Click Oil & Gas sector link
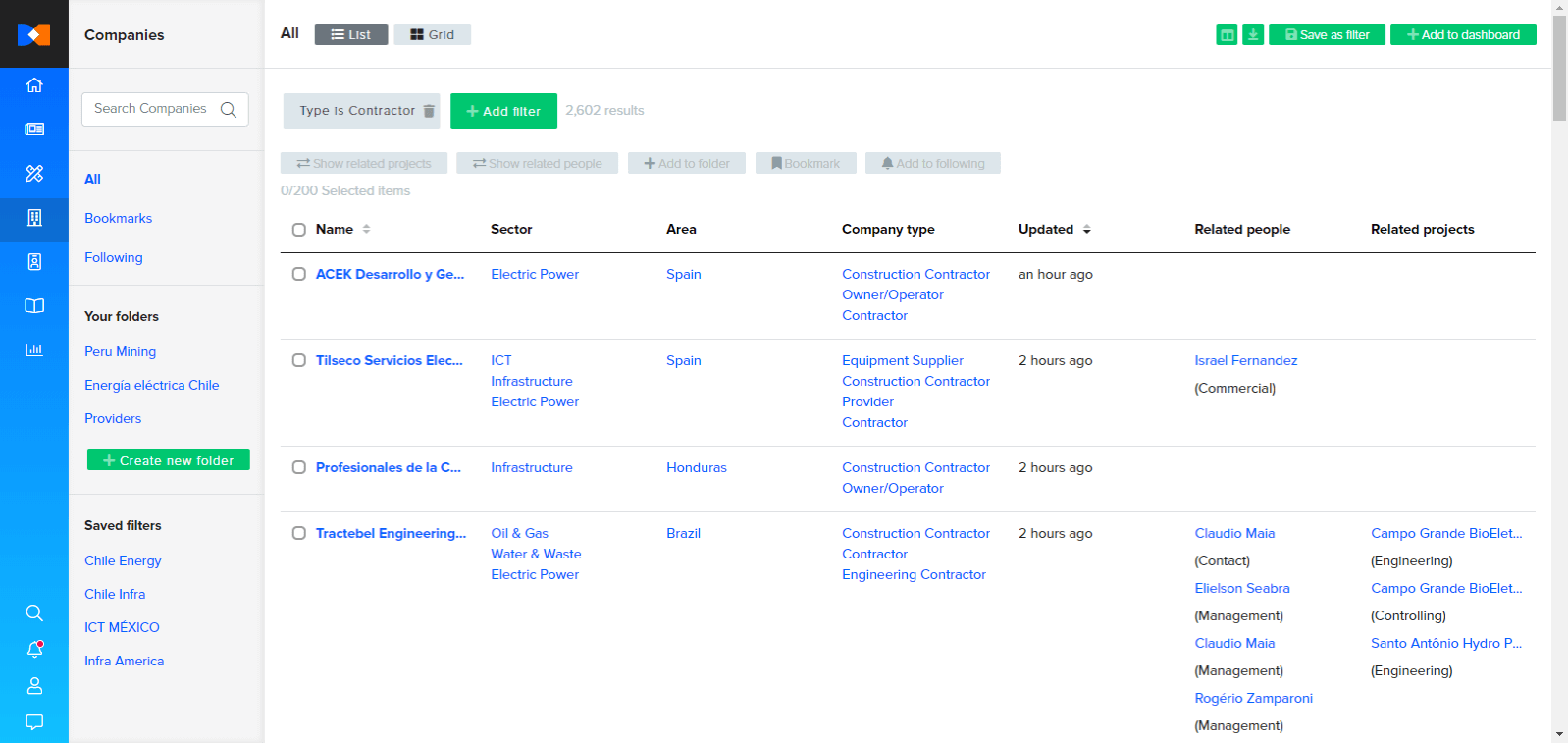This screenshot has width=1568, height=744. point(520,533)
